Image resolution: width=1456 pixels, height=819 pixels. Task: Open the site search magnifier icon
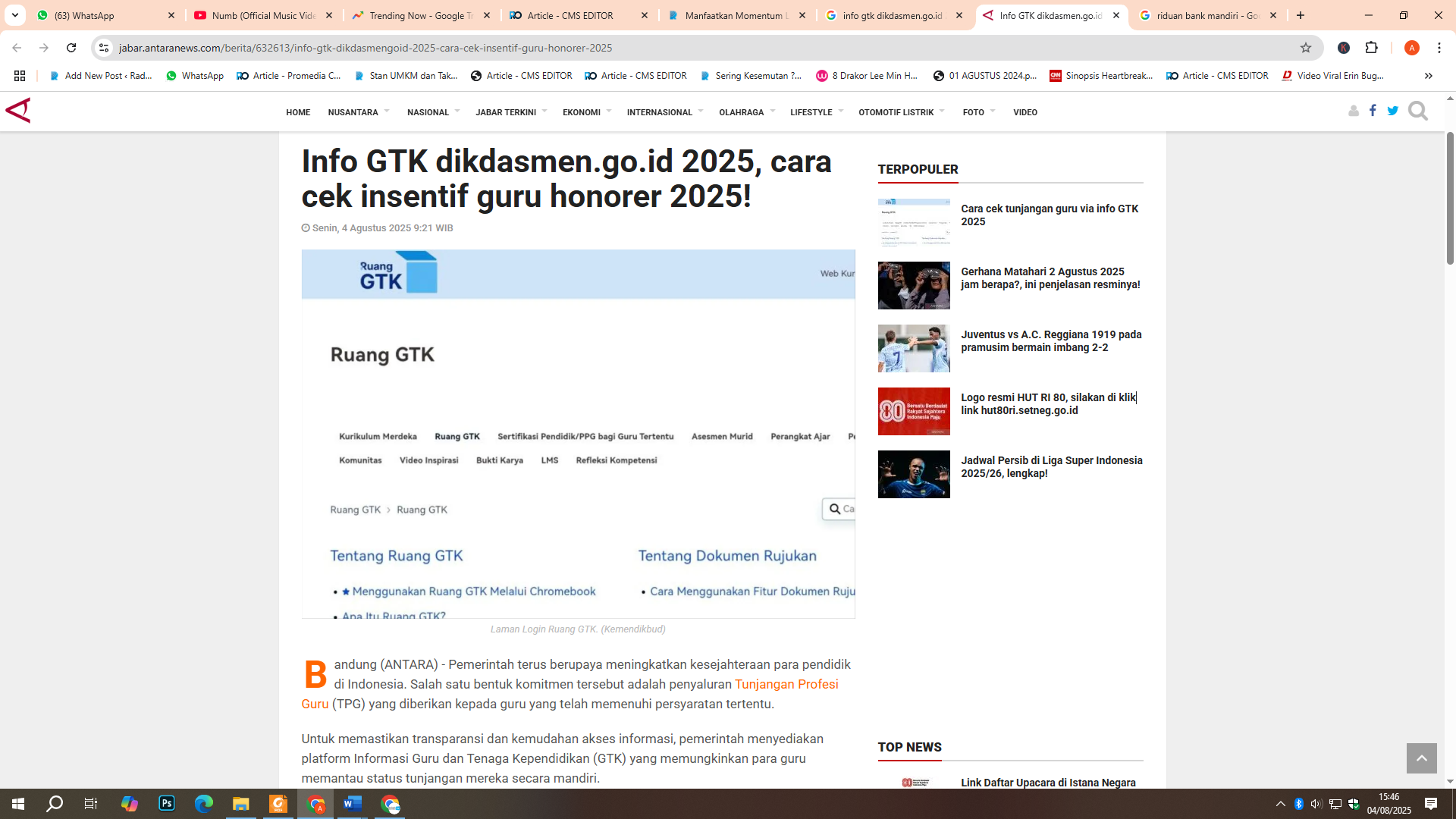[x=1417, y=111]
